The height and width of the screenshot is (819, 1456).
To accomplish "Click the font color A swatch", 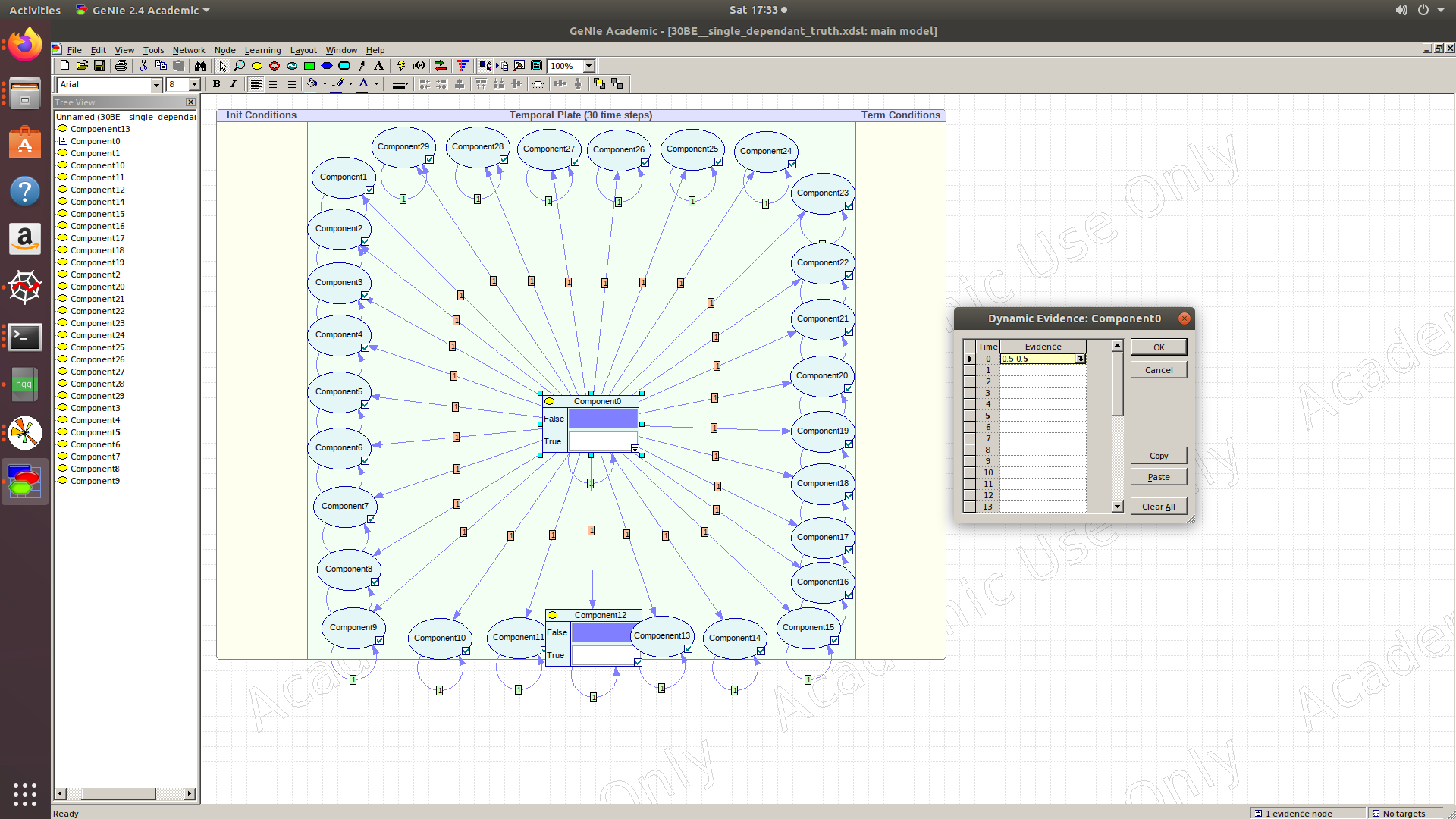I will tap(363, 84).
